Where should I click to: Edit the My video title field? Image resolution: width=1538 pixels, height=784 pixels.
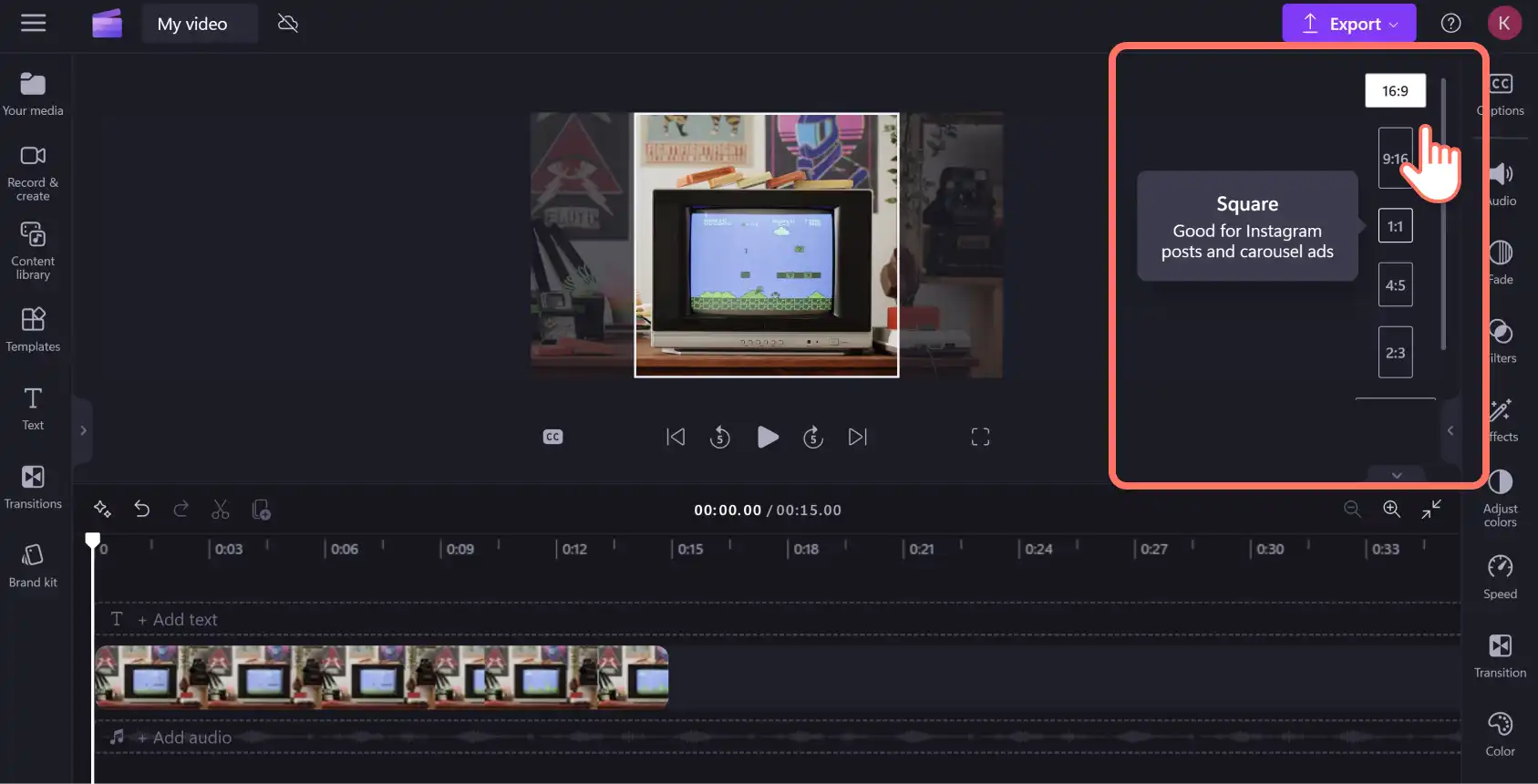[200, 24]
